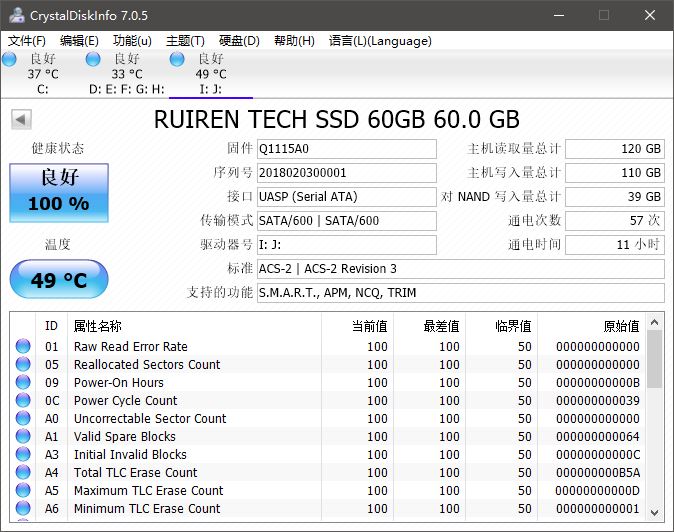The height and width of the screenshot is (532, 674).
Task: Open the 编辑(E) menu
Action: (79, 41)
